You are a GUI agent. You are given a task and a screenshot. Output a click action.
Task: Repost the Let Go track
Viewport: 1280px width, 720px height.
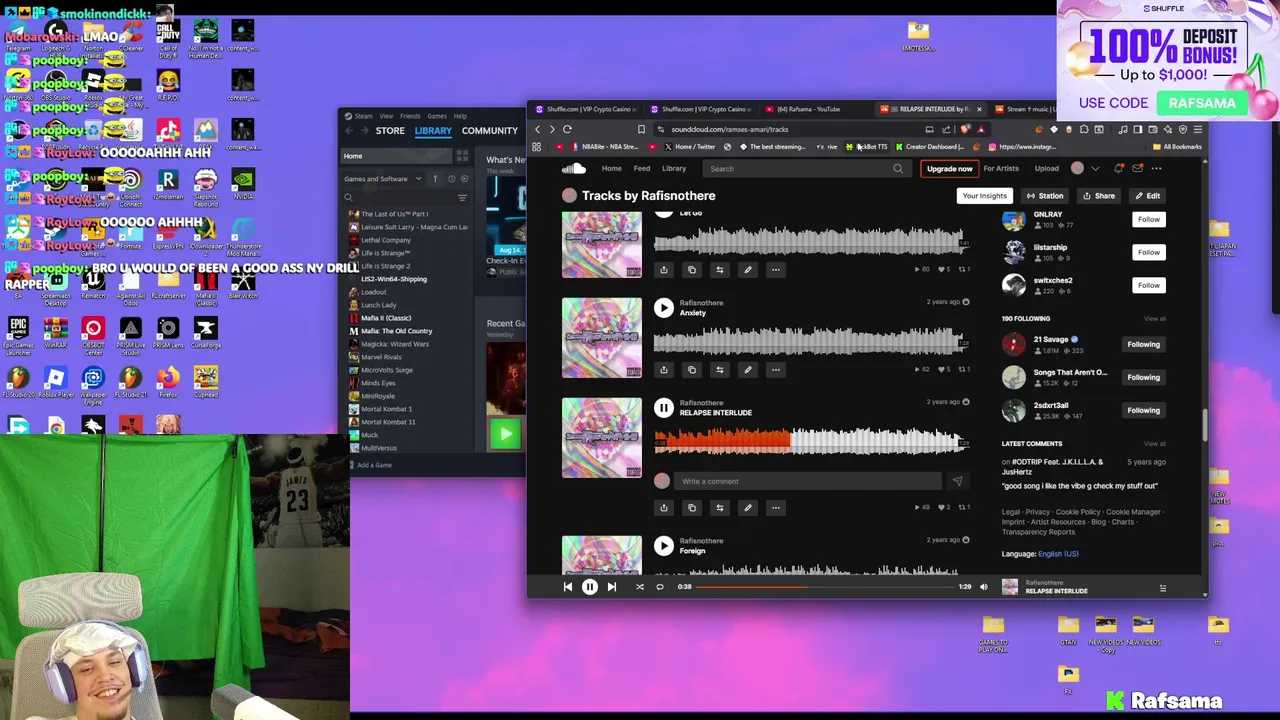tap(719, 270)
